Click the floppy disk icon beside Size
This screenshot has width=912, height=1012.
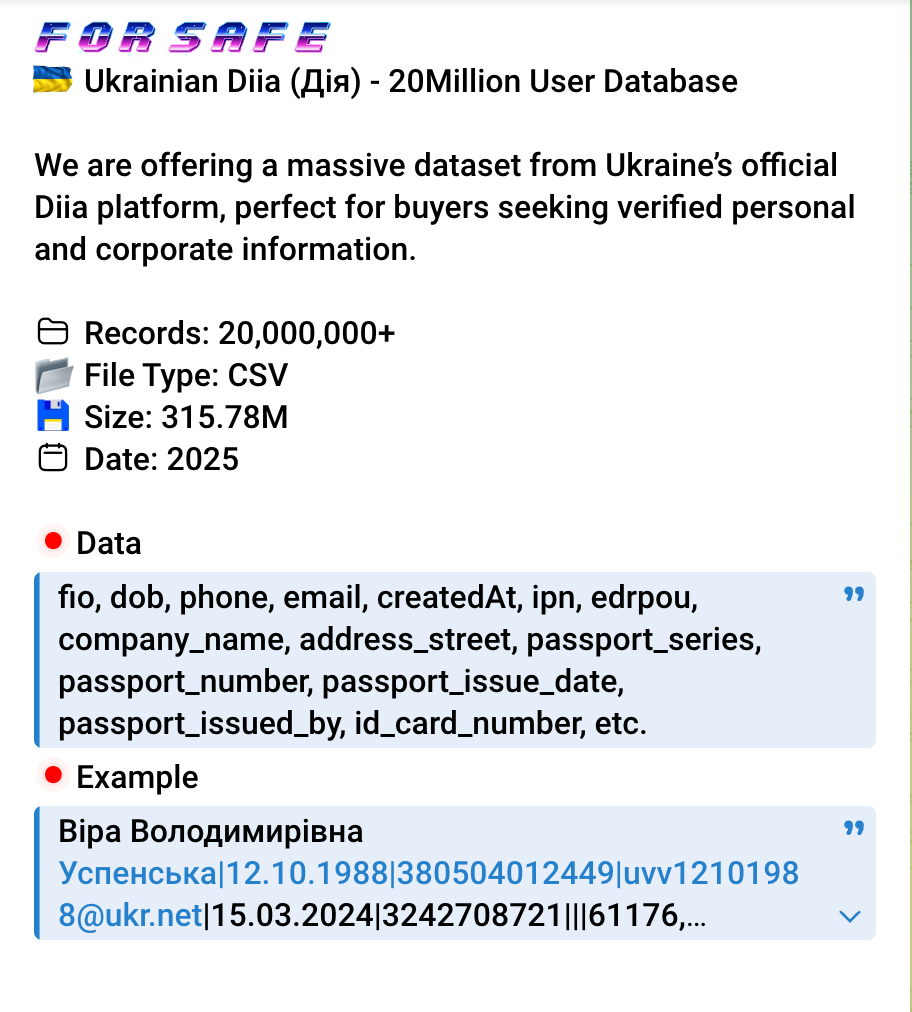point(52,416)
